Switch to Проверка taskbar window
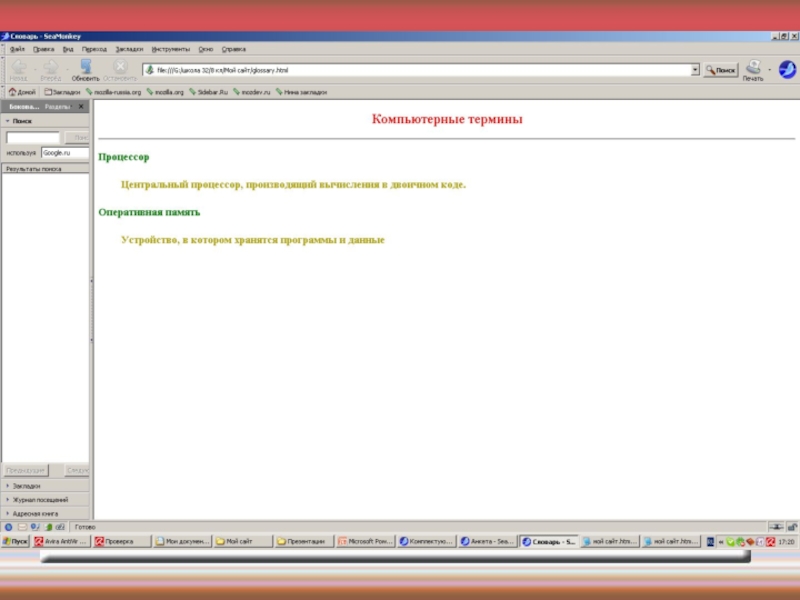 122,542
